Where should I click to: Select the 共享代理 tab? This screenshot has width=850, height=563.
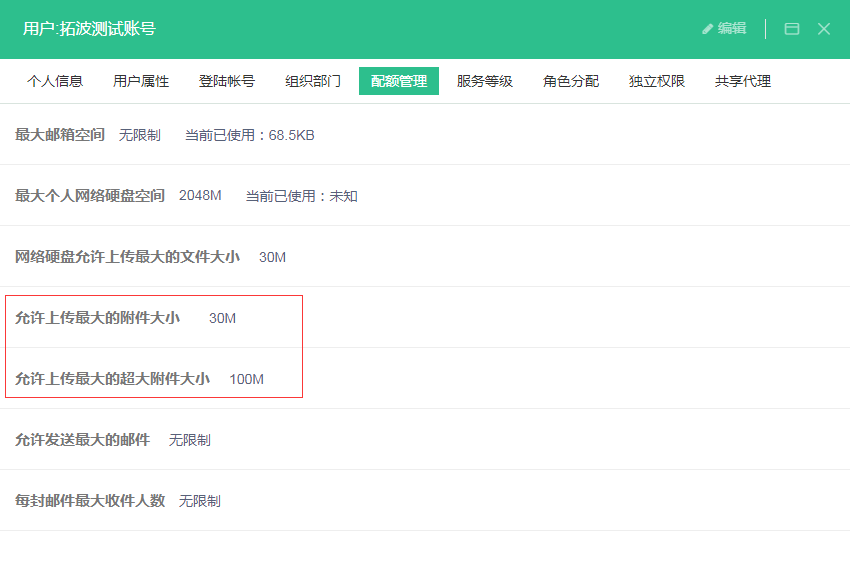click(x=743, y=81)
